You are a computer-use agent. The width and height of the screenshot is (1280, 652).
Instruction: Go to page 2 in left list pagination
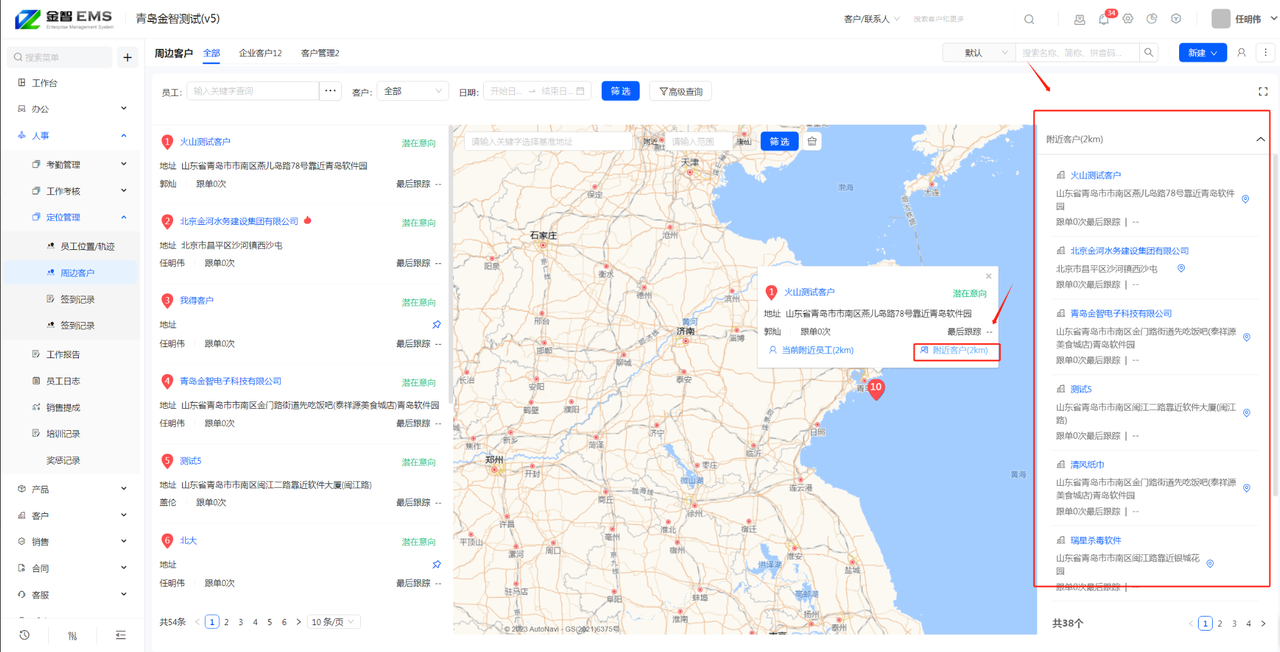(x=227, y=622)
